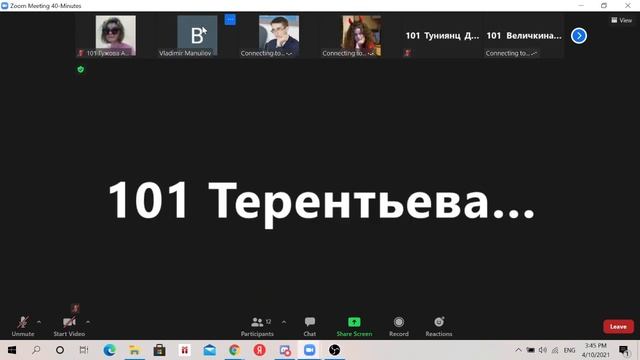This screenshot has height=360, width=640.
Task: Open the Participants panel
Action: coord(257,327)
